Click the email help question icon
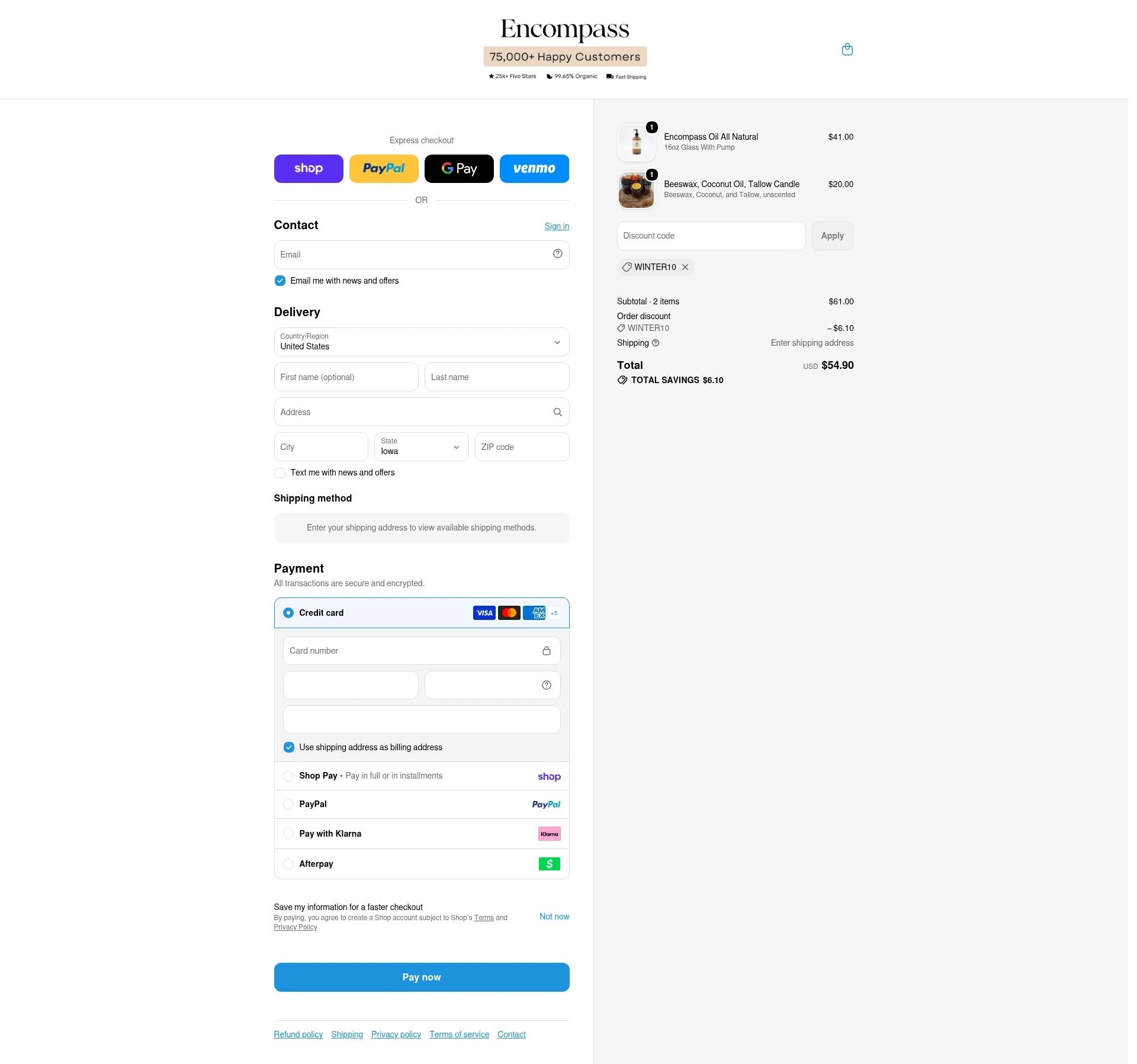The image size is (1137, 1064). (x=557, y=254)
